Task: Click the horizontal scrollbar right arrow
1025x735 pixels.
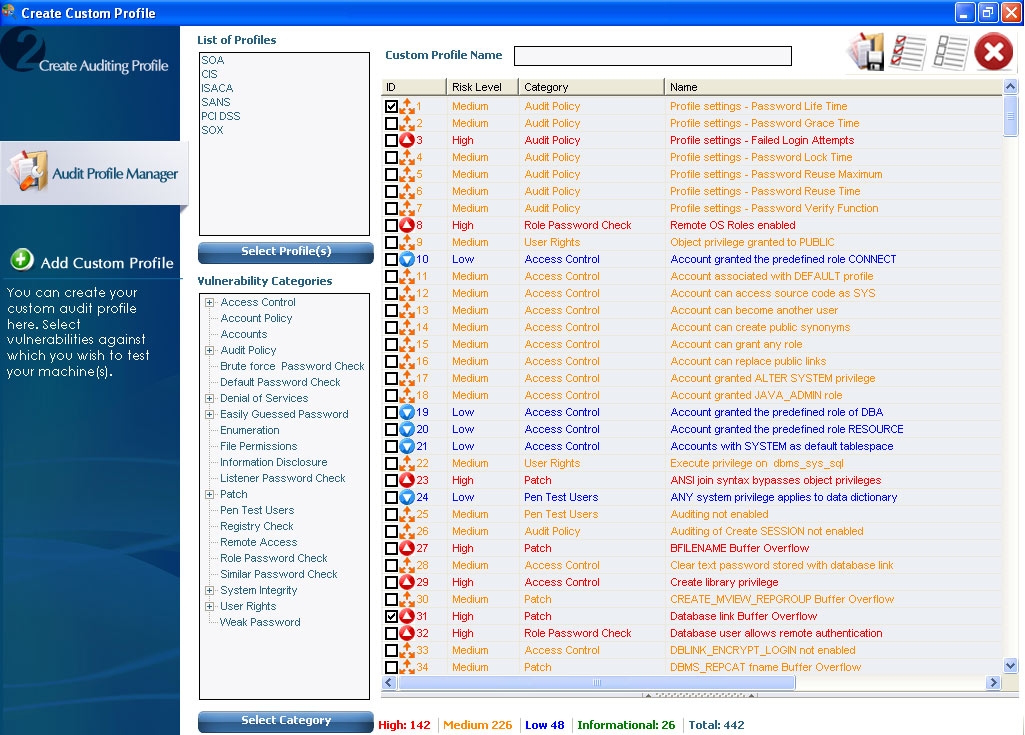Action: tap(994, 682)
